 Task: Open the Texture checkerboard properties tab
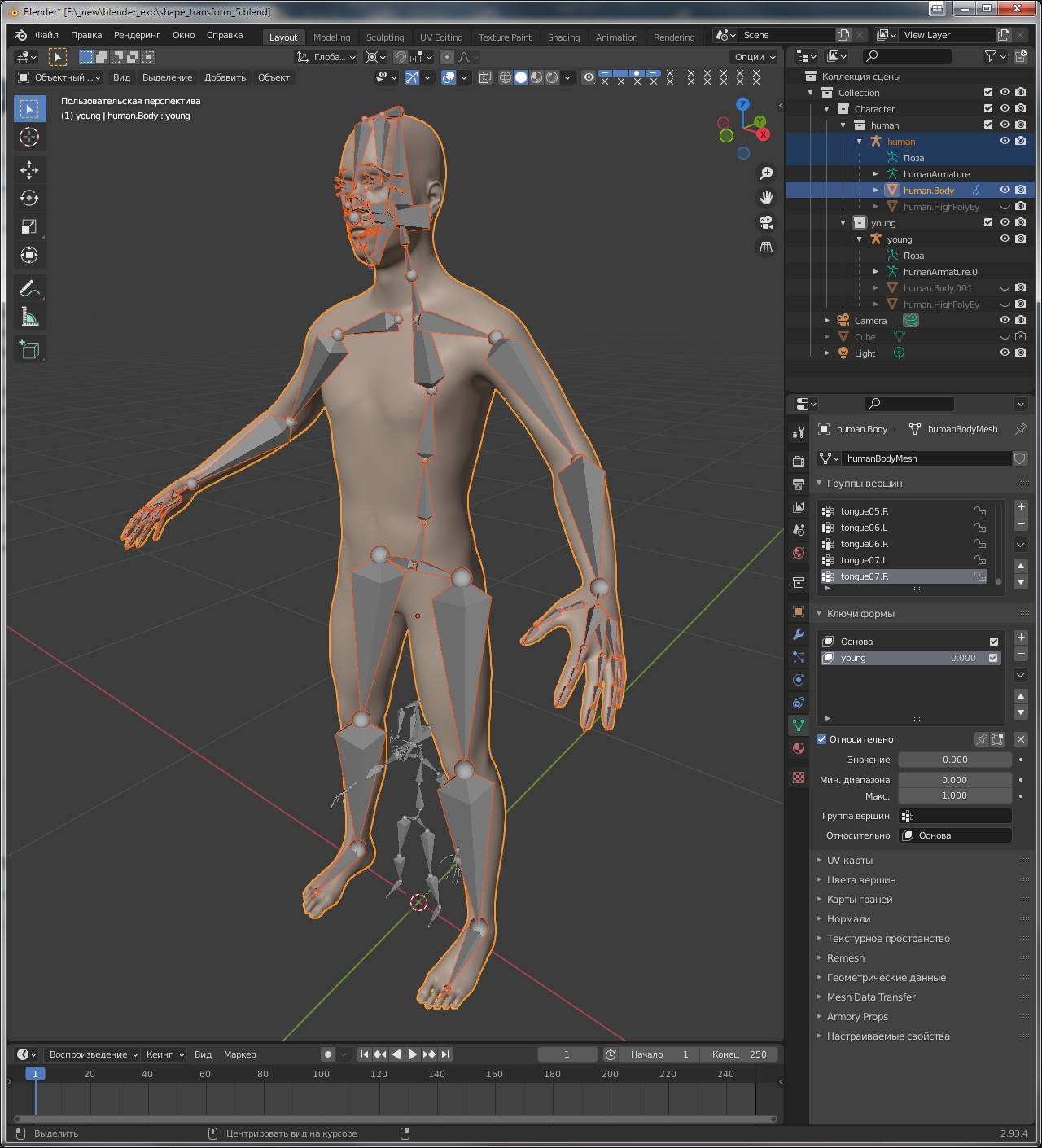point(799,778)
